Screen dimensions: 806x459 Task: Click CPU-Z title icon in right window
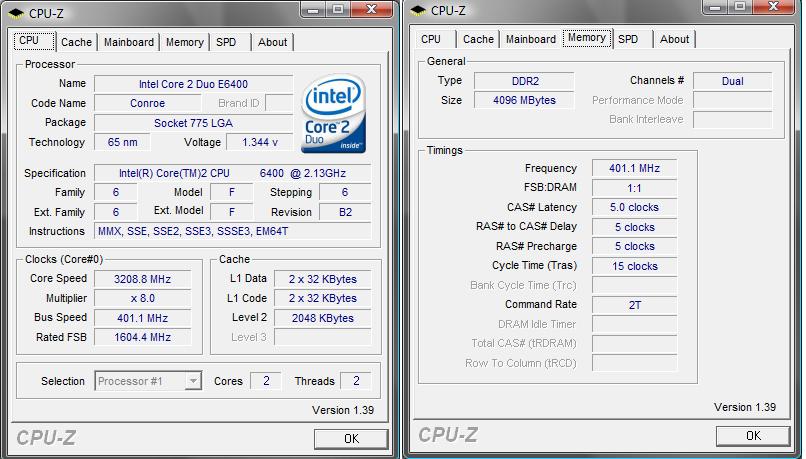coord(418,10)
